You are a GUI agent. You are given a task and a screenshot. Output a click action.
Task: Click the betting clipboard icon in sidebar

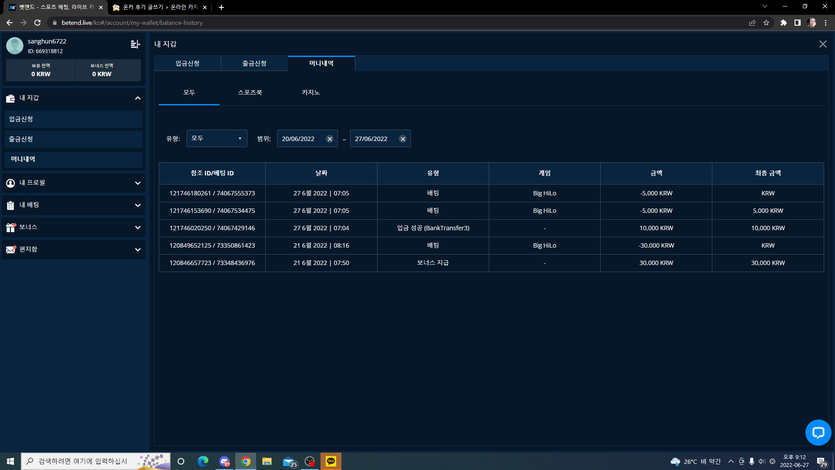click(x=10, y=205)
